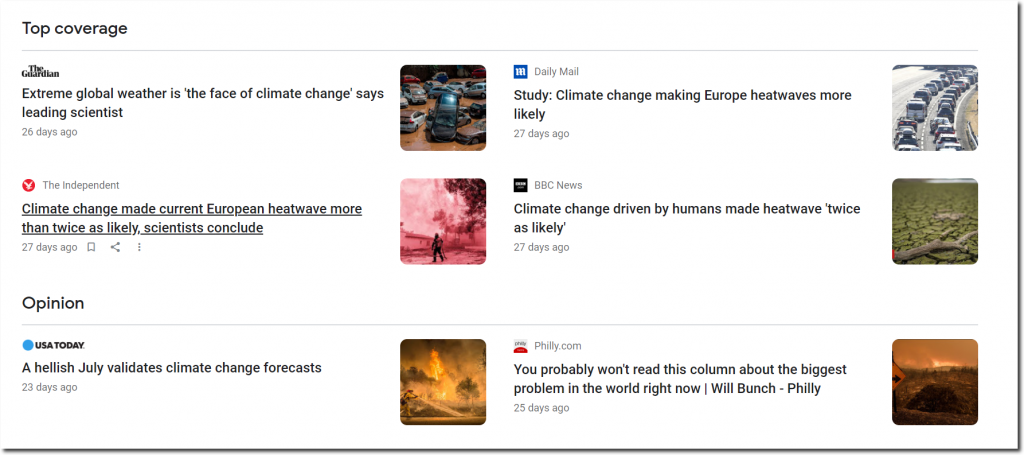The height and width of the screenshot is (455, 1024).
Task: Click the flooded cars thumbnail image
Action: point(443,108)
